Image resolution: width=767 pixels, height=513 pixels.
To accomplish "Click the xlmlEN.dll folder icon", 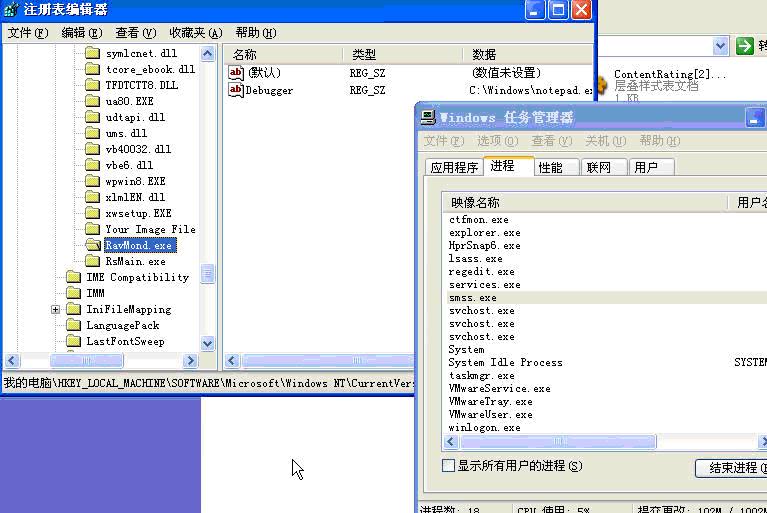I will coord(92,197).
